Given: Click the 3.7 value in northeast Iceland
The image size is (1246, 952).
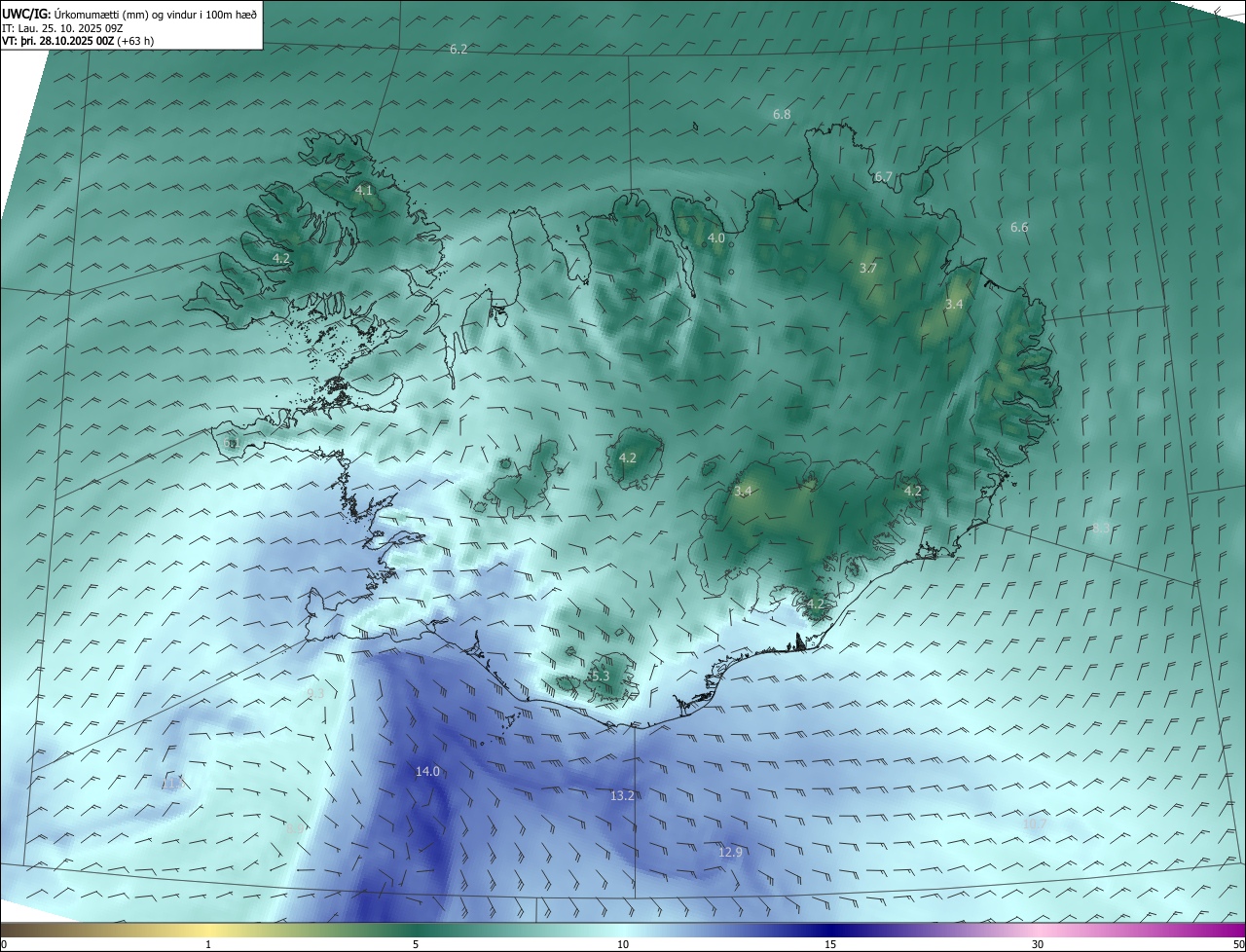Looking at the screenshot, I should point(868,268).
